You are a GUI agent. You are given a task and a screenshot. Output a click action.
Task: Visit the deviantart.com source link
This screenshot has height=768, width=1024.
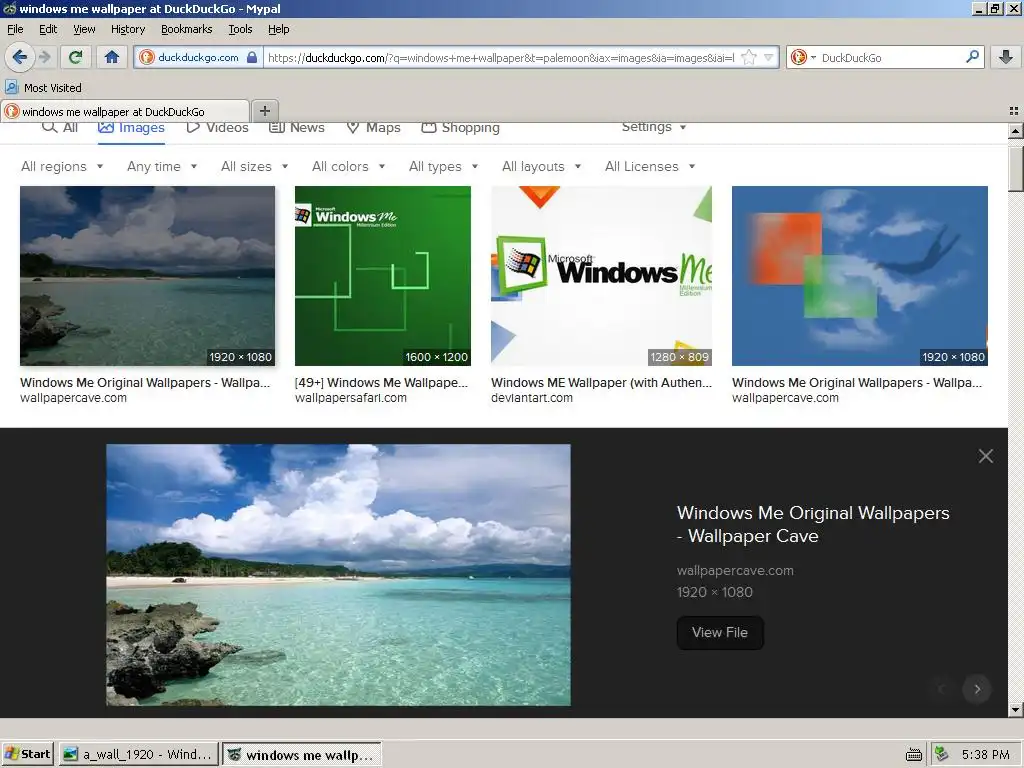point(532,398)
